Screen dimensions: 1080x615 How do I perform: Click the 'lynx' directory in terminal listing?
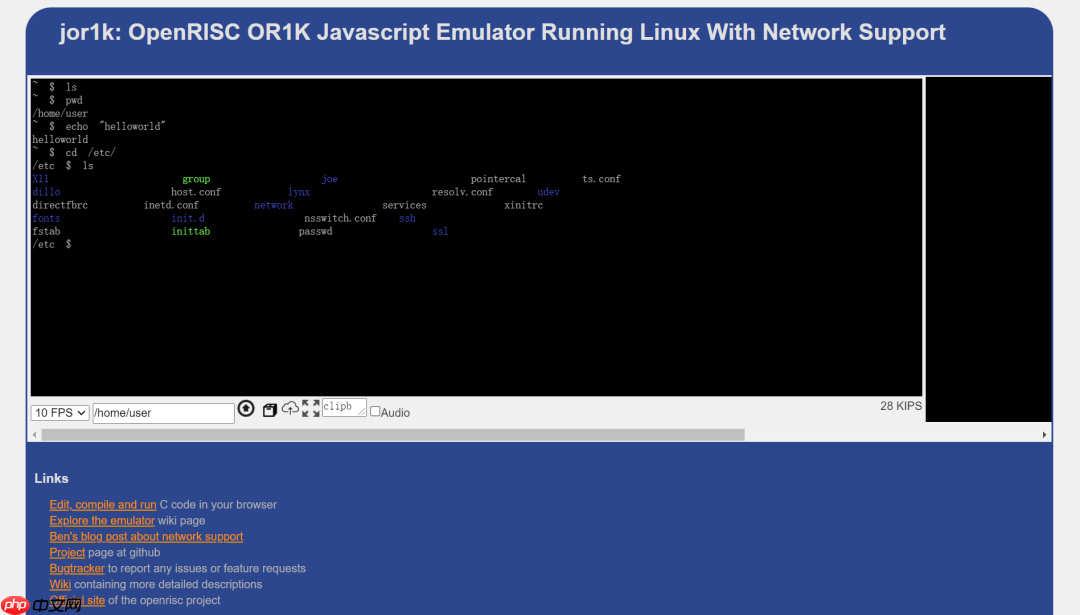[299, 192]
